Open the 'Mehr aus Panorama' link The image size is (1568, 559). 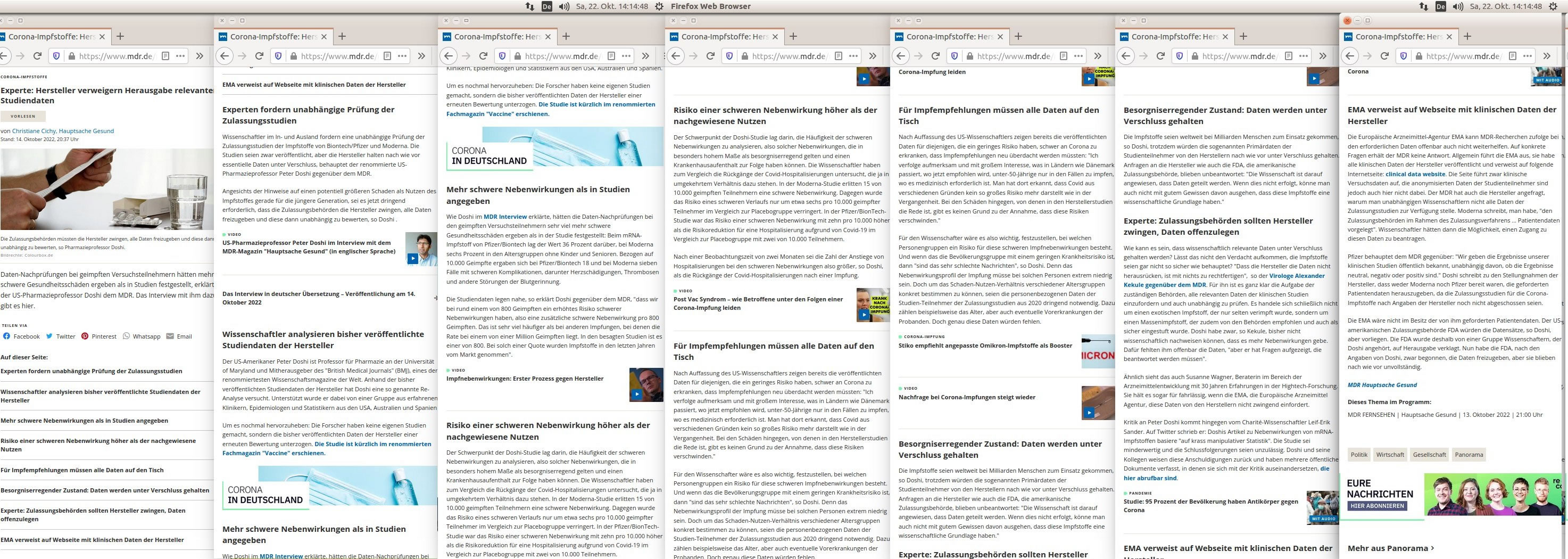(x=1391, y=548)
